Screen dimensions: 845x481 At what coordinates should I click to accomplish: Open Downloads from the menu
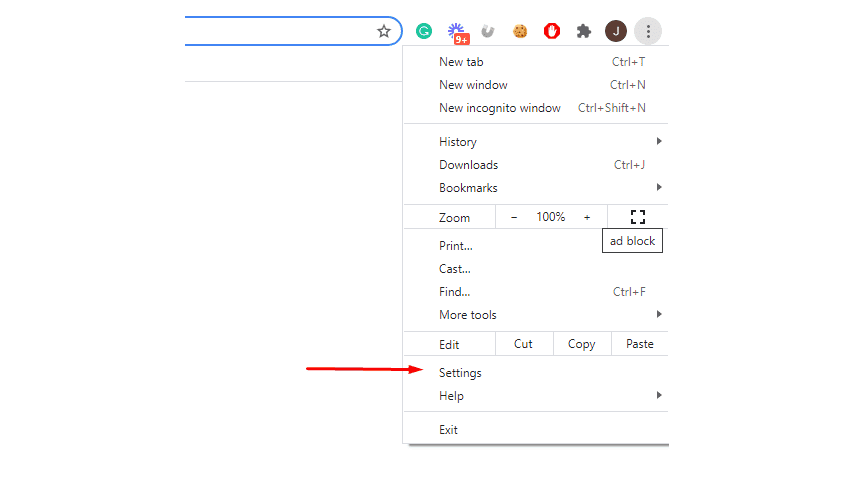coord(536,165)
